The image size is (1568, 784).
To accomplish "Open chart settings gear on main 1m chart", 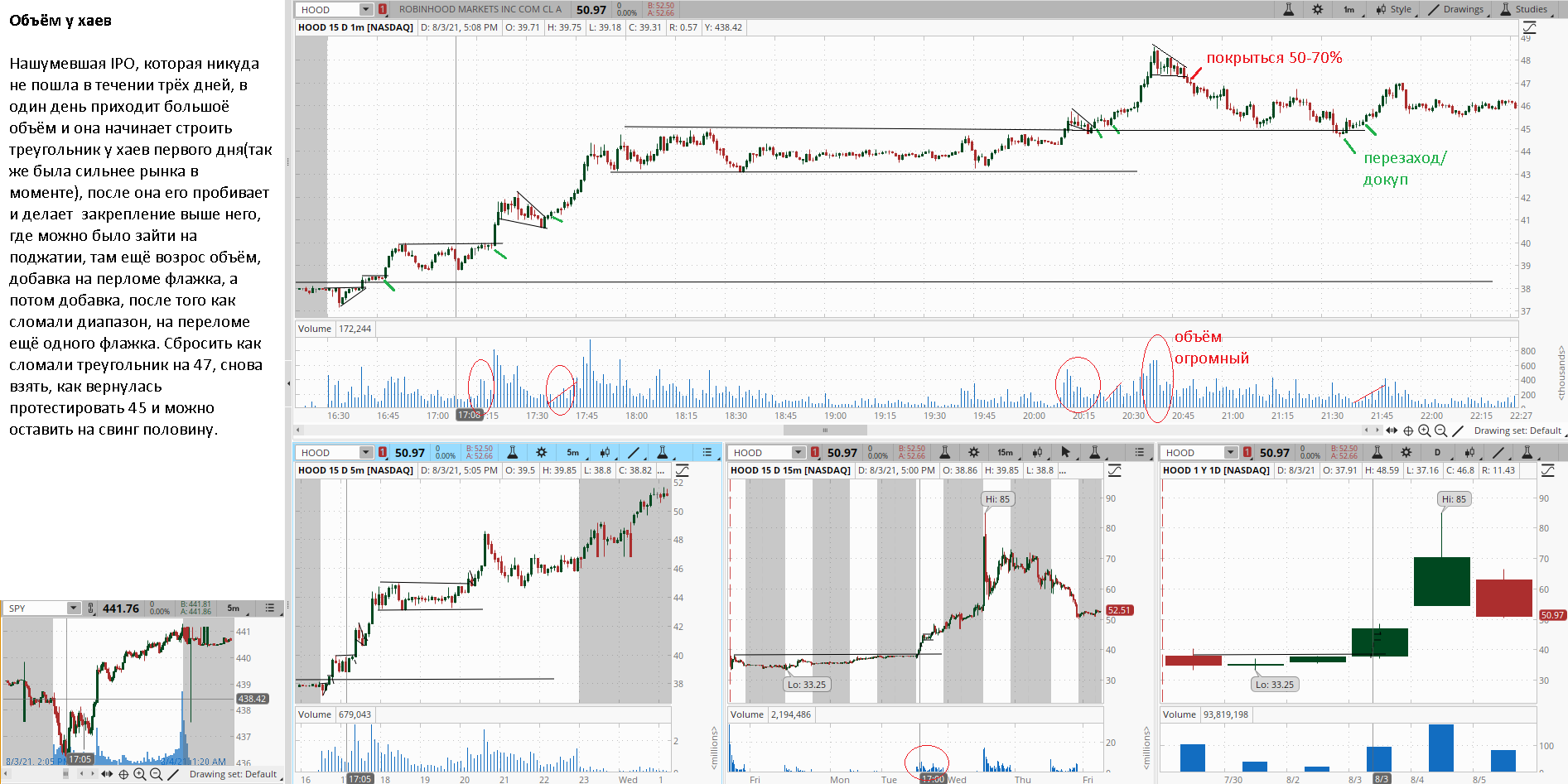I will pyautogui.click(x=1318, y=9).
